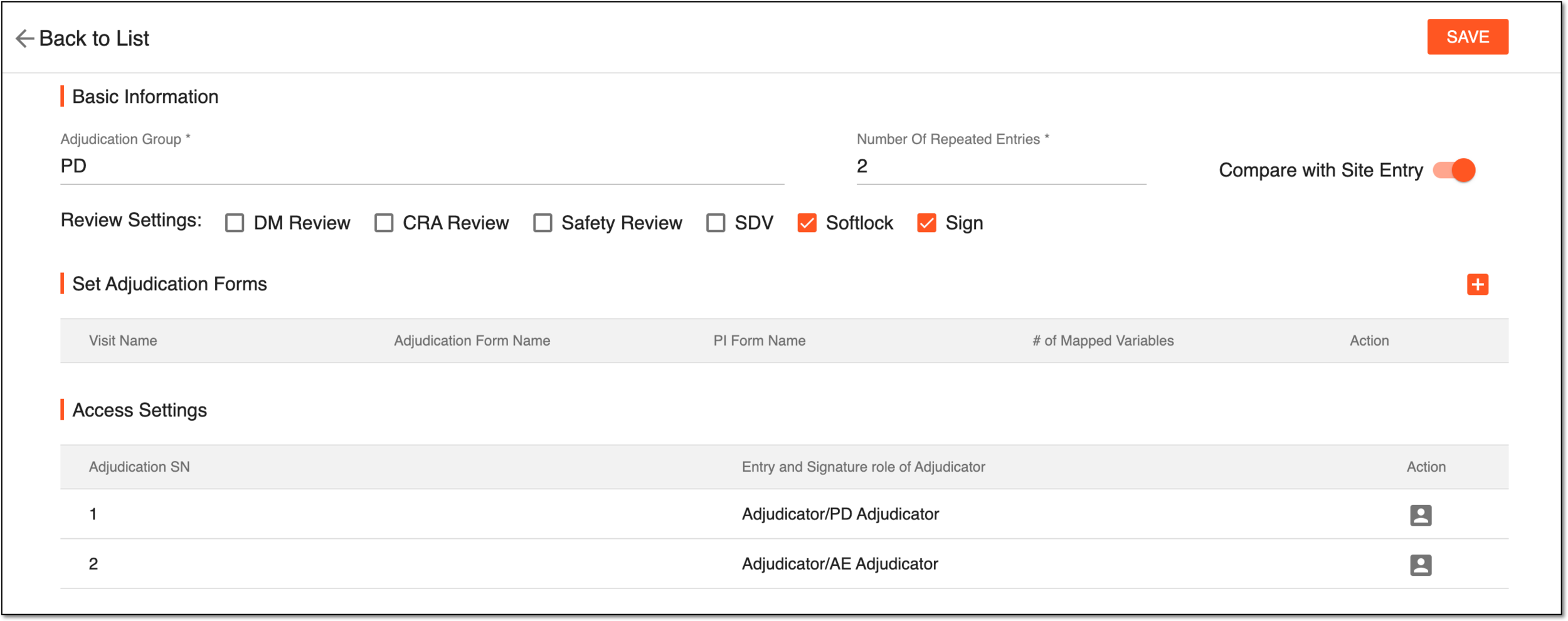Click the Adjudication SN column header
The width and height of the screenshot is (1568, 621).
tap(139, 467)
